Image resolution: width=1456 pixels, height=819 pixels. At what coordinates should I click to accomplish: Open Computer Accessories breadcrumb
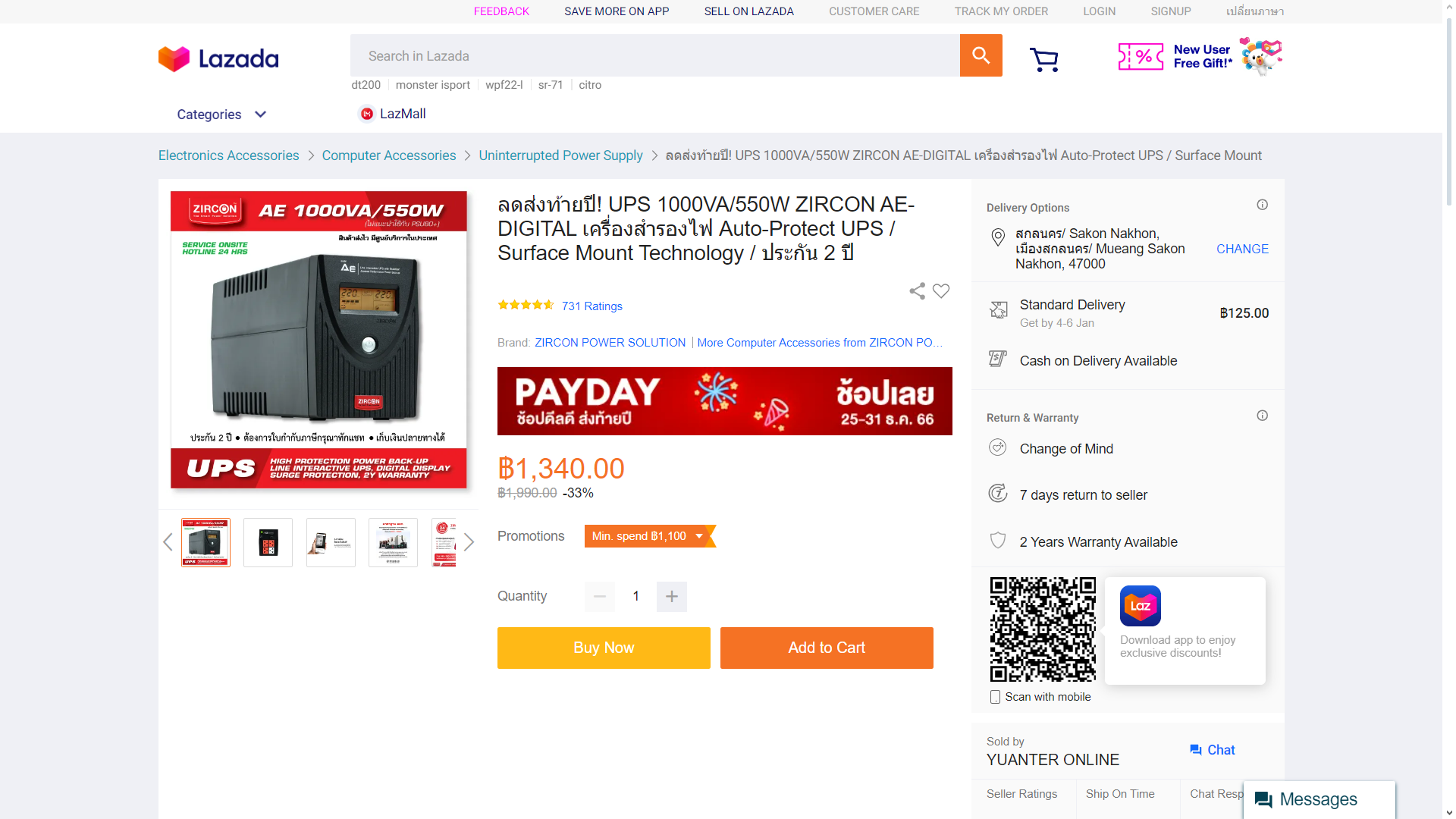(389, 155)
